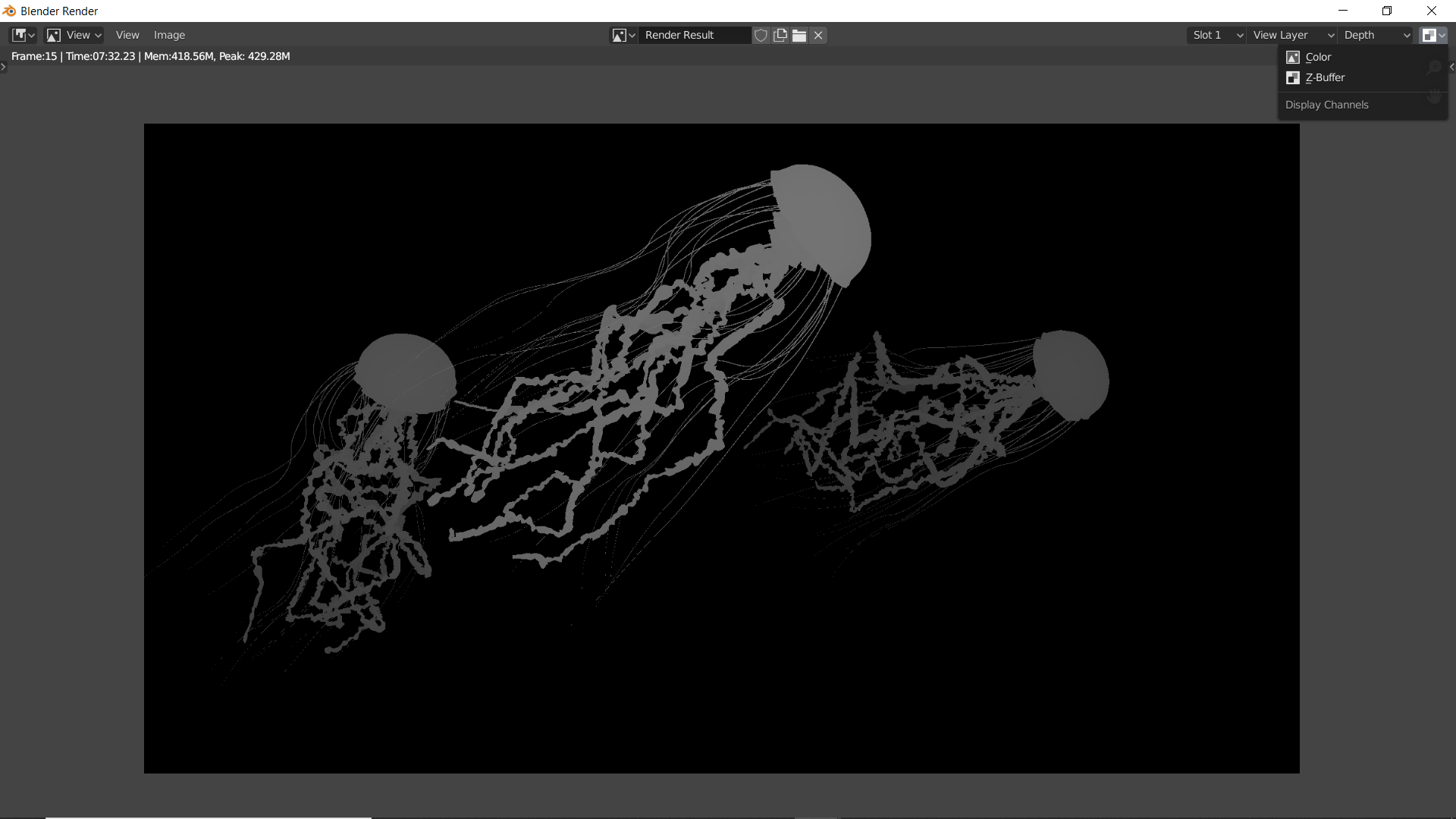Click the Blender logo in title bar
Screen dimensions: 1456x819
point(9,11)
